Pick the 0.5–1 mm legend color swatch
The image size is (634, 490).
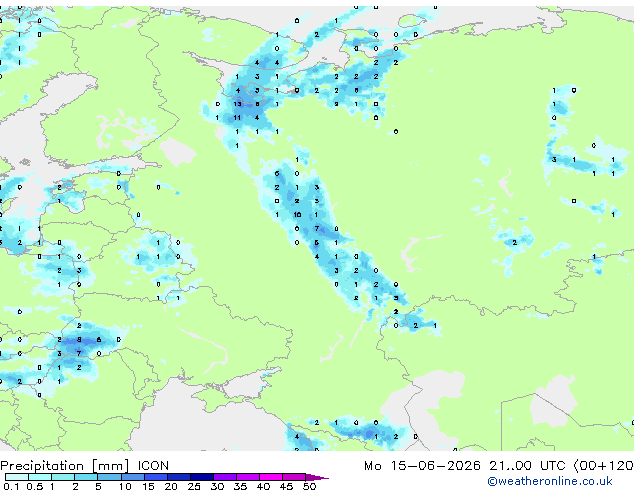(40, 477)
